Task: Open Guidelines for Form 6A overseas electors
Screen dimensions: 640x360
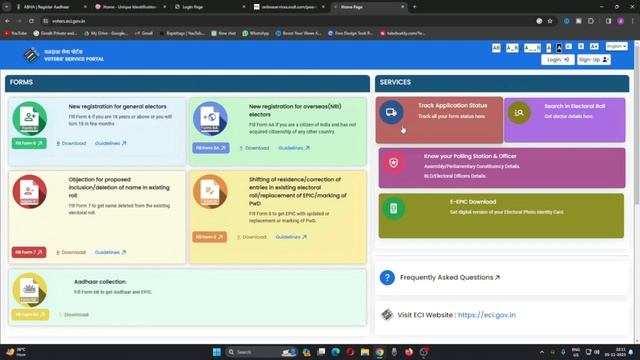Action: pos(294,148)
